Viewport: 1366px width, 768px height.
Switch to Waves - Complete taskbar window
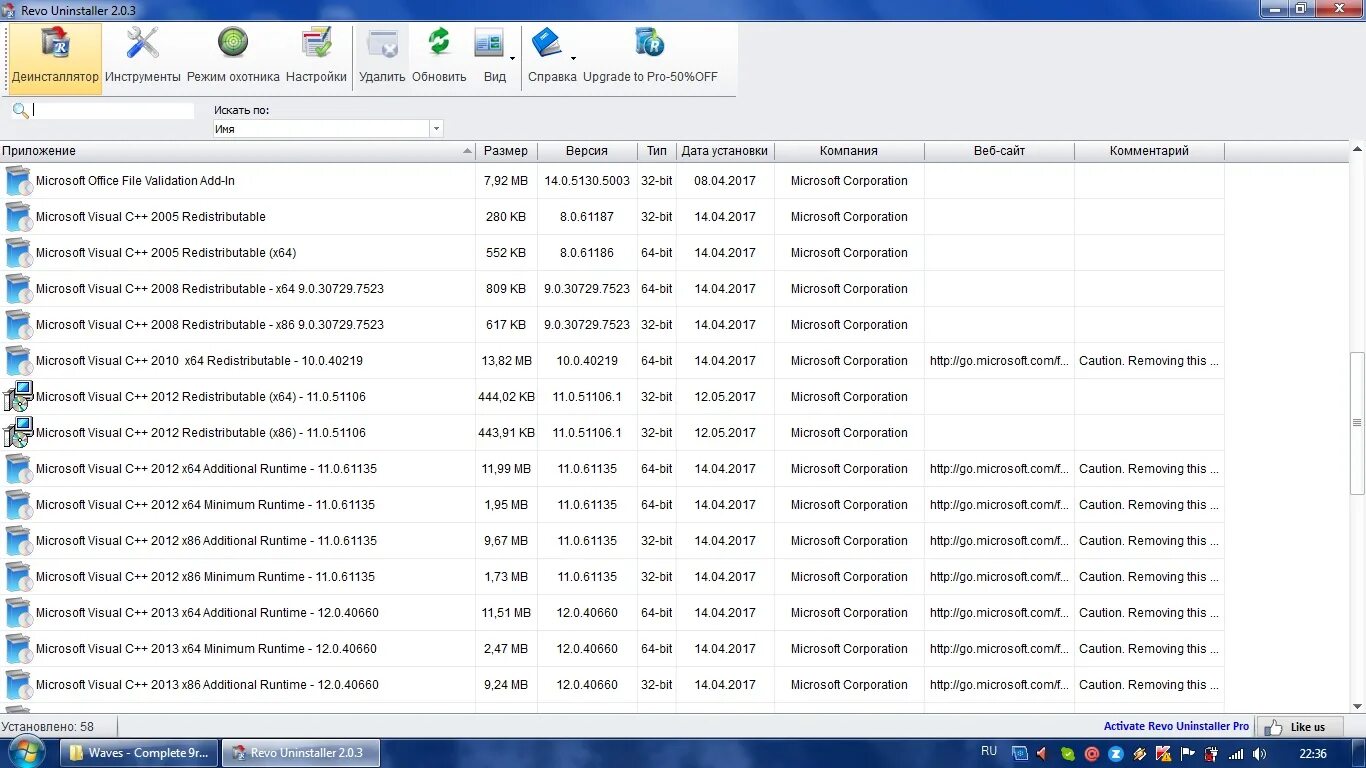pyautogui.click(x=138, y=753)
